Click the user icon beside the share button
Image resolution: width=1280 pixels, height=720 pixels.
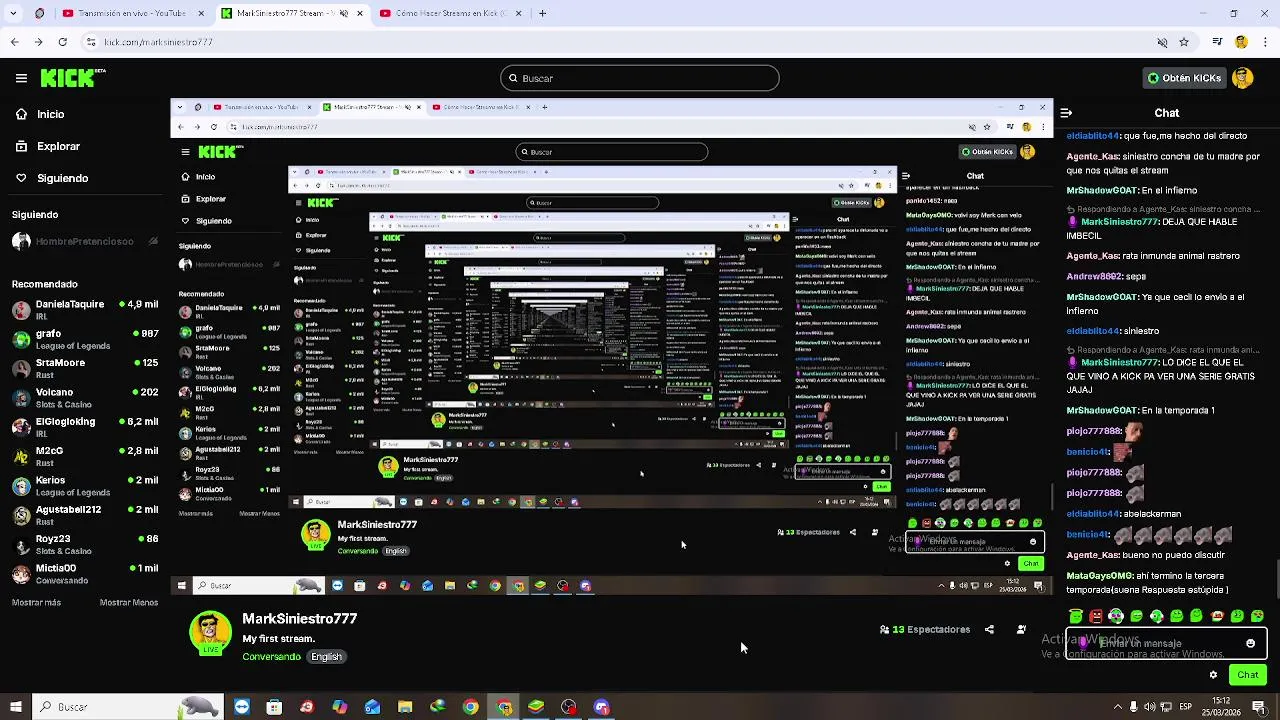1021,630
